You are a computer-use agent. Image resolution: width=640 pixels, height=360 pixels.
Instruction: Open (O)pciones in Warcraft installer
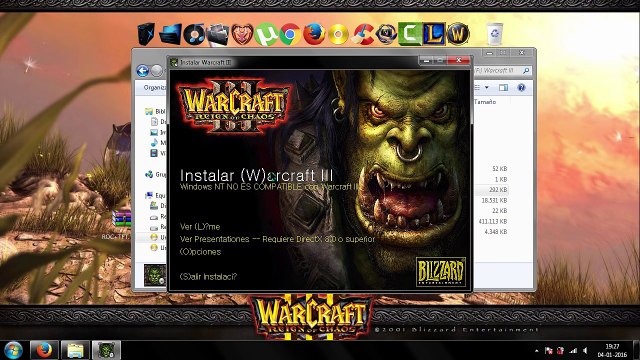point(200,252)
